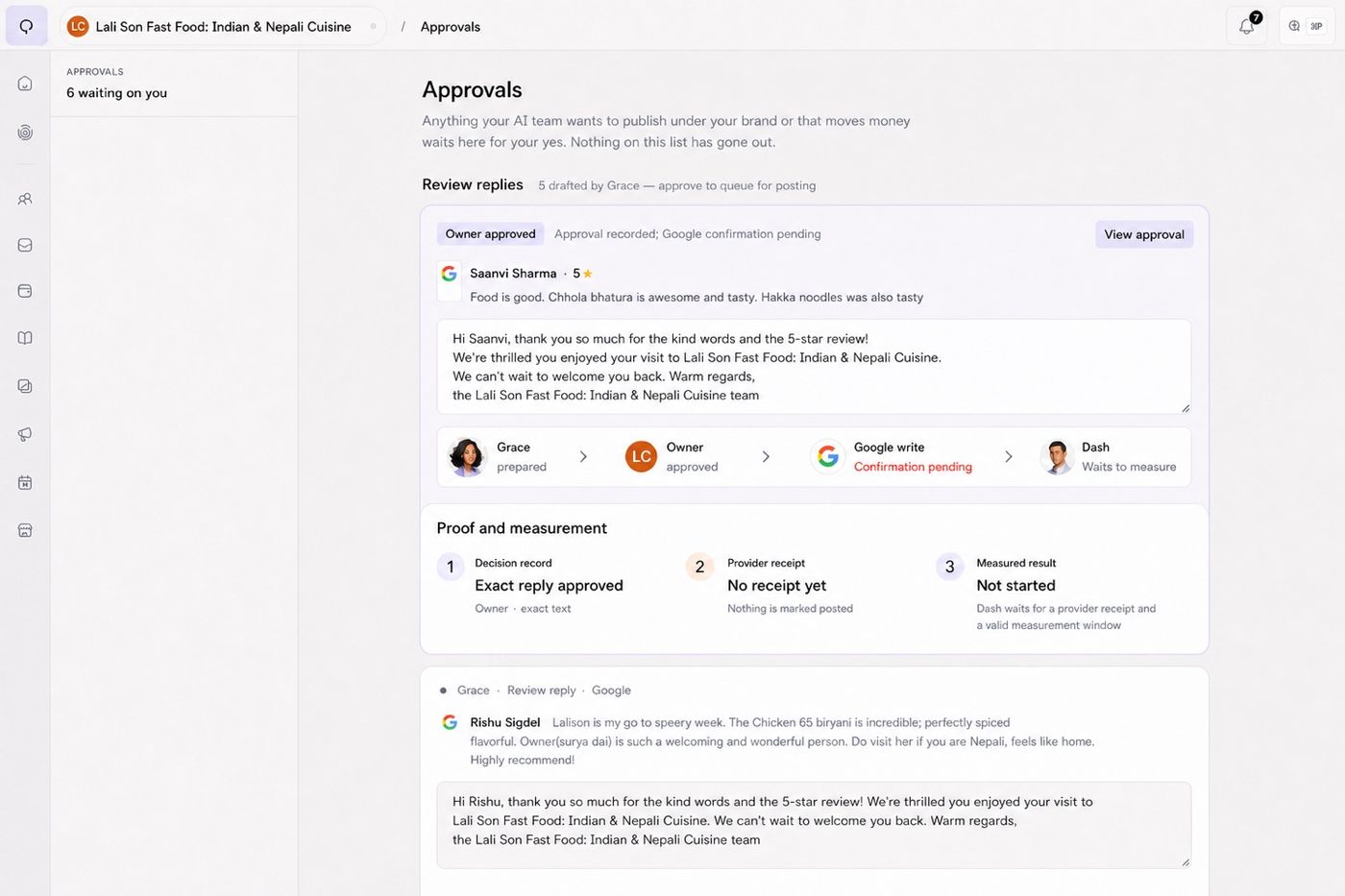Click the View approval button
The width and height of the screenshot is (1345, 896).
click(x=1144, y=234)
